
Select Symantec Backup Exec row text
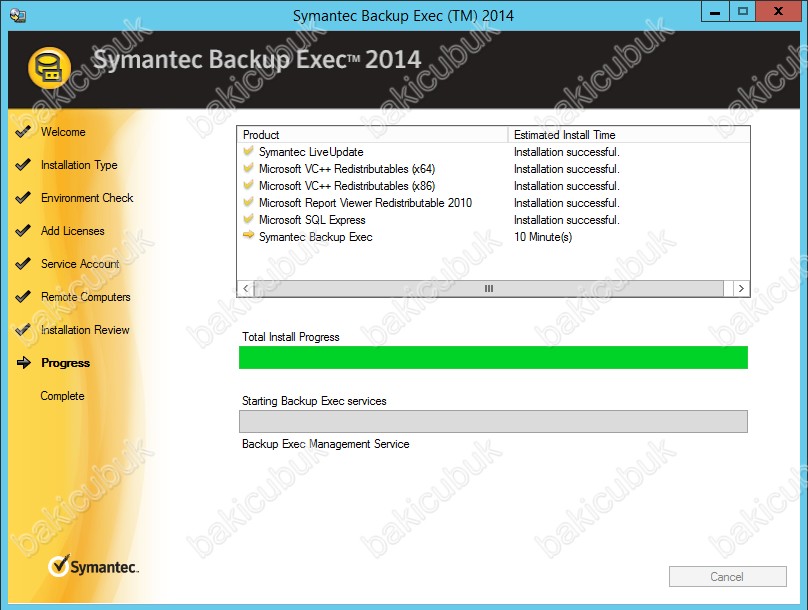pos(315,237)
